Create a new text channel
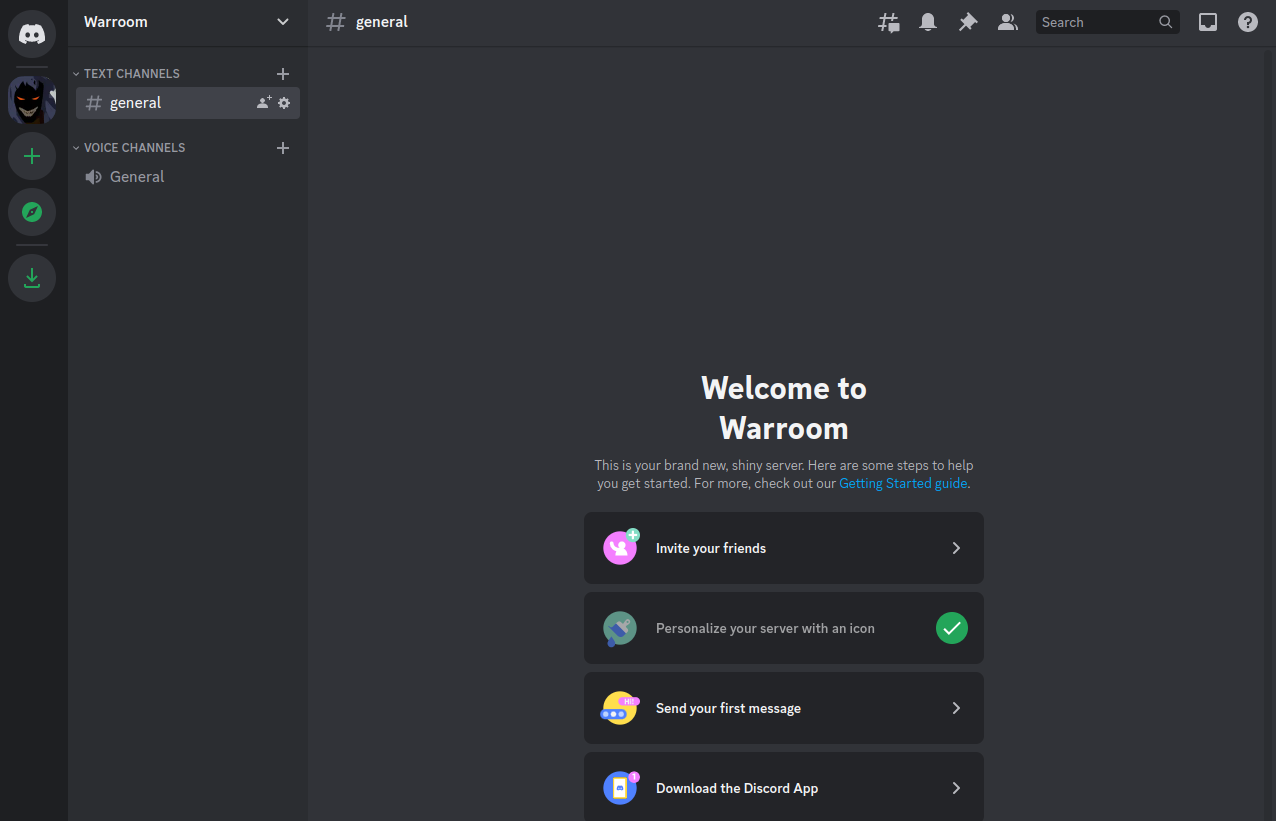The width and height of the screenshot is (1276, 821). pyautogui.click(x=283, y=74)
